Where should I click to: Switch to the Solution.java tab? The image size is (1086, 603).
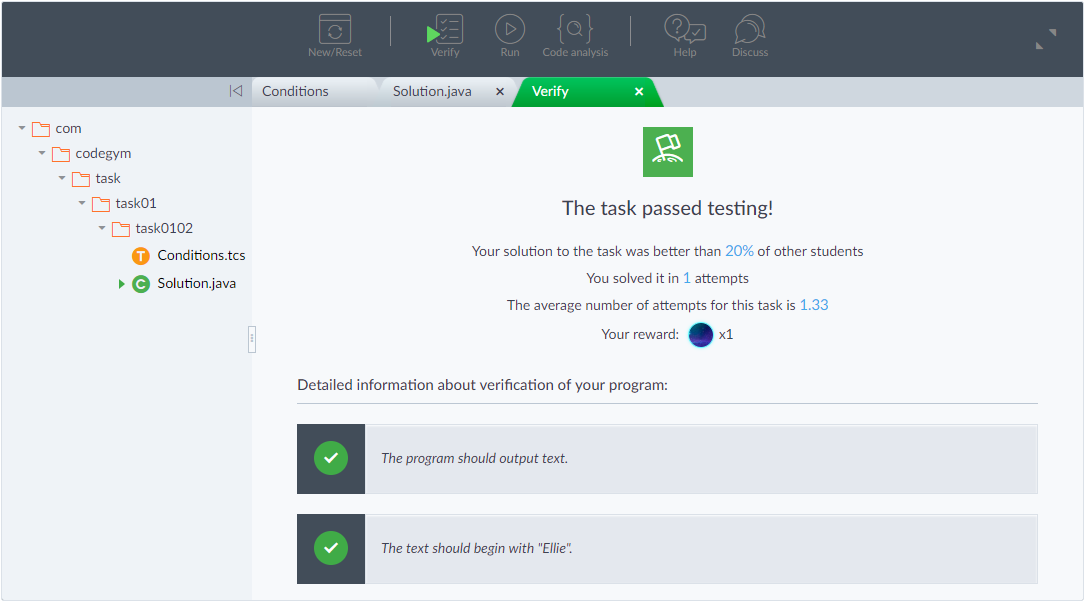click(432, 91)
